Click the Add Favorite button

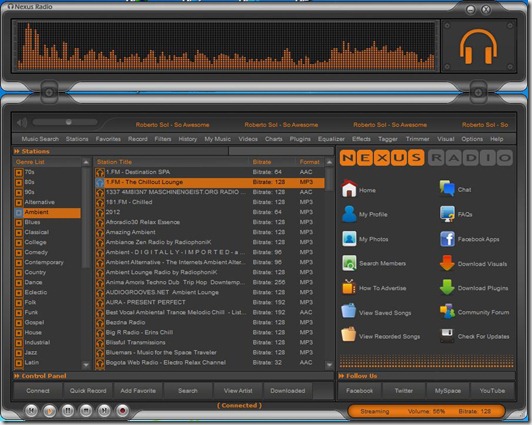point(138,391)
